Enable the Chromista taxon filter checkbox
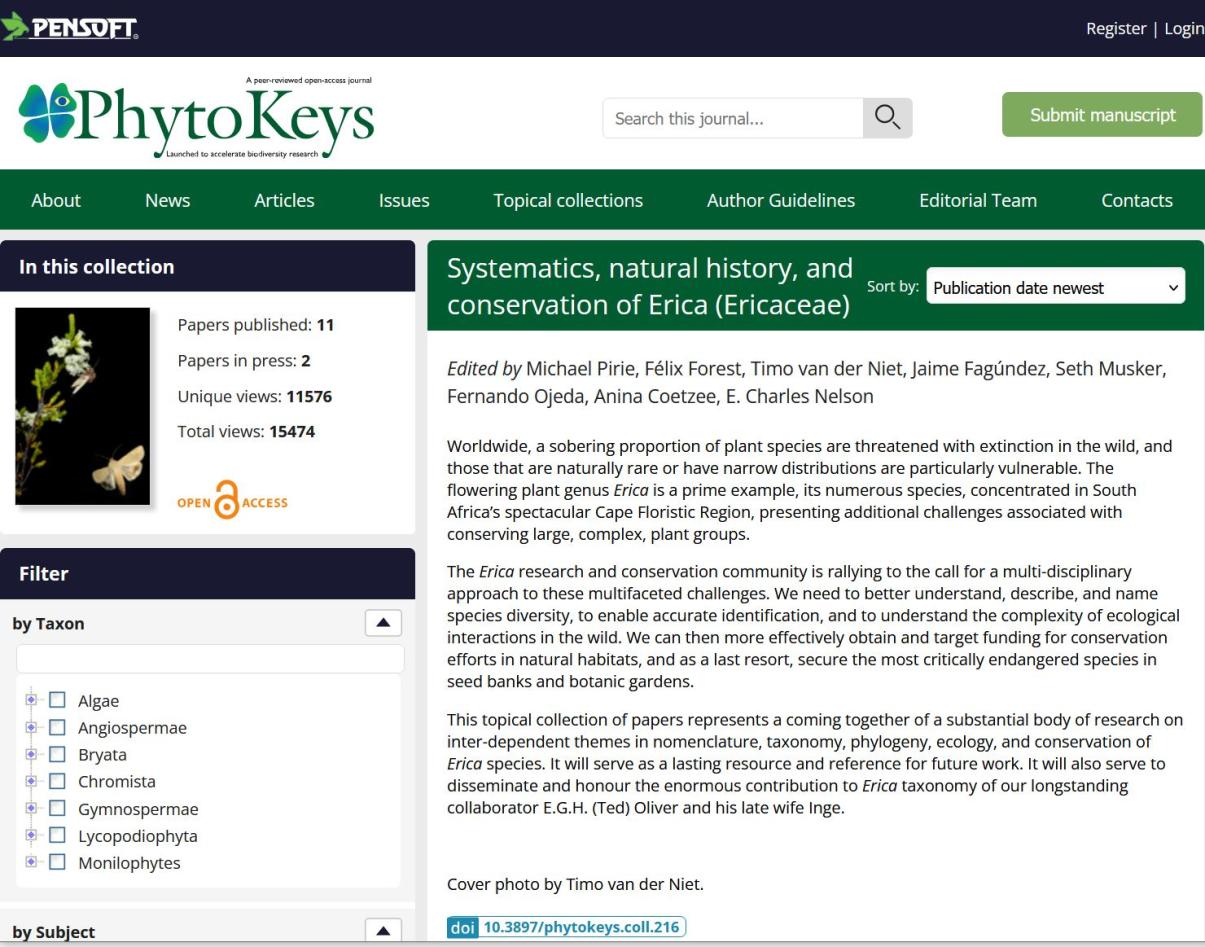The image size is (1205, 947). (x=58, y=782)
